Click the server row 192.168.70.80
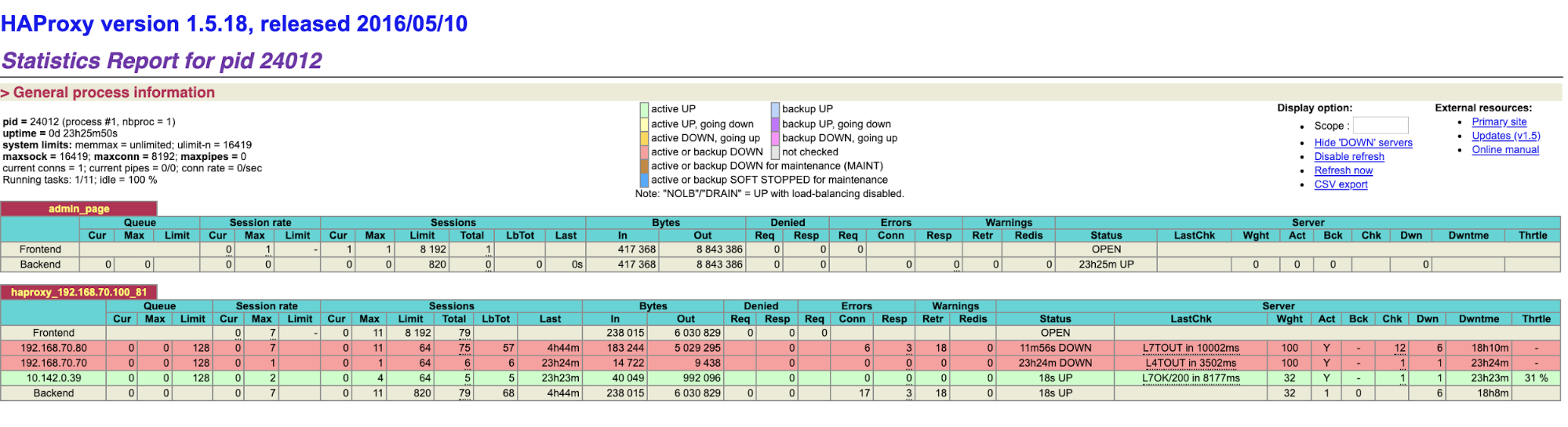 780,348
